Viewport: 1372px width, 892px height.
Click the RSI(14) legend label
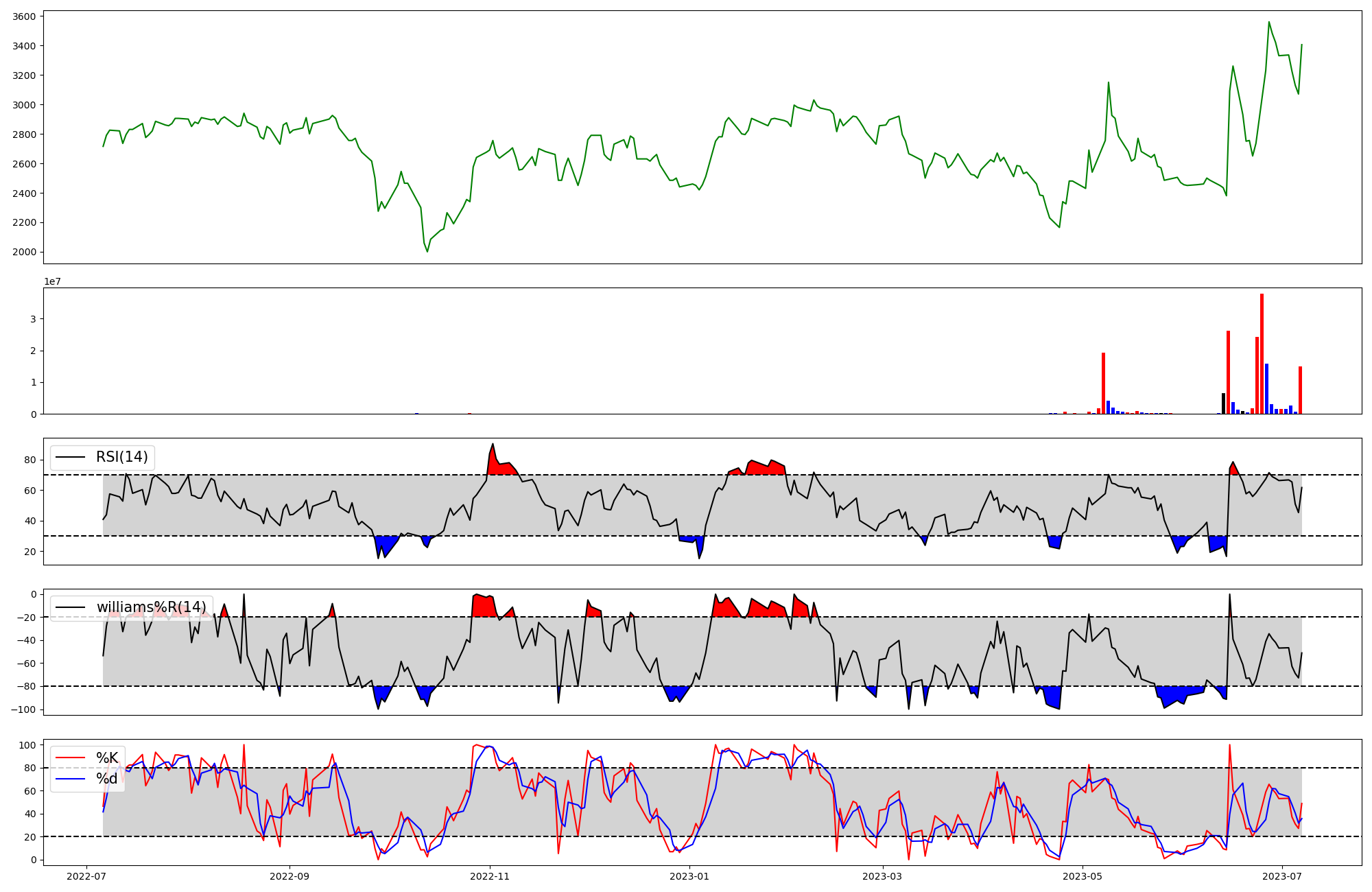tap(121, 457)
